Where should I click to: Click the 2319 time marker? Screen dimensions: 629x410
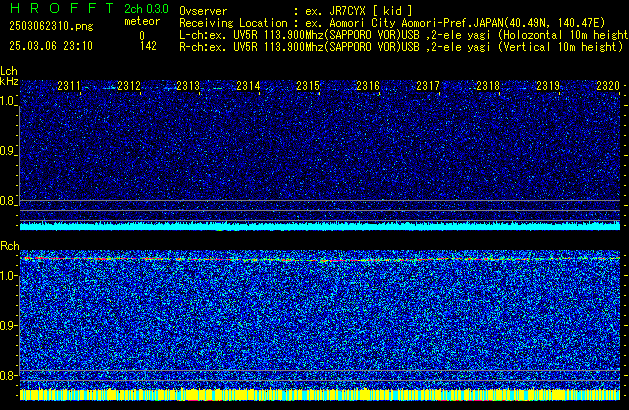(x=548, y=86)
